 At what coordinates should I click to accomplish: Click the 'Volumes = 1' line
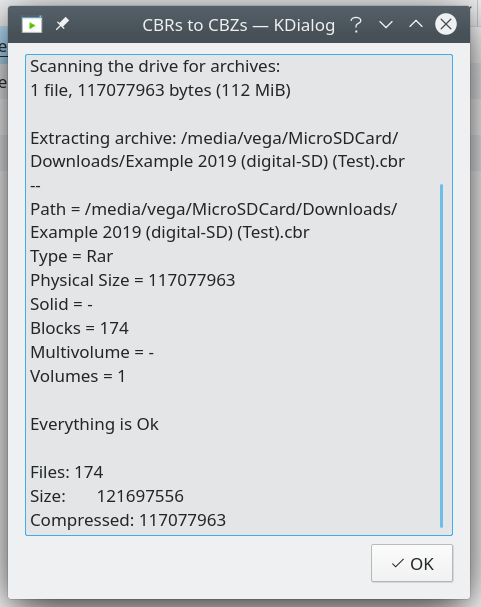point(78,376)
